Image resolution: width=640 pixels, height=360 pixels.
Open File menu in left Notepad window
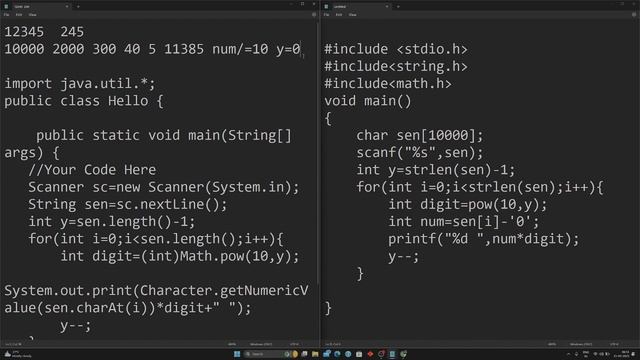point(7,15)
